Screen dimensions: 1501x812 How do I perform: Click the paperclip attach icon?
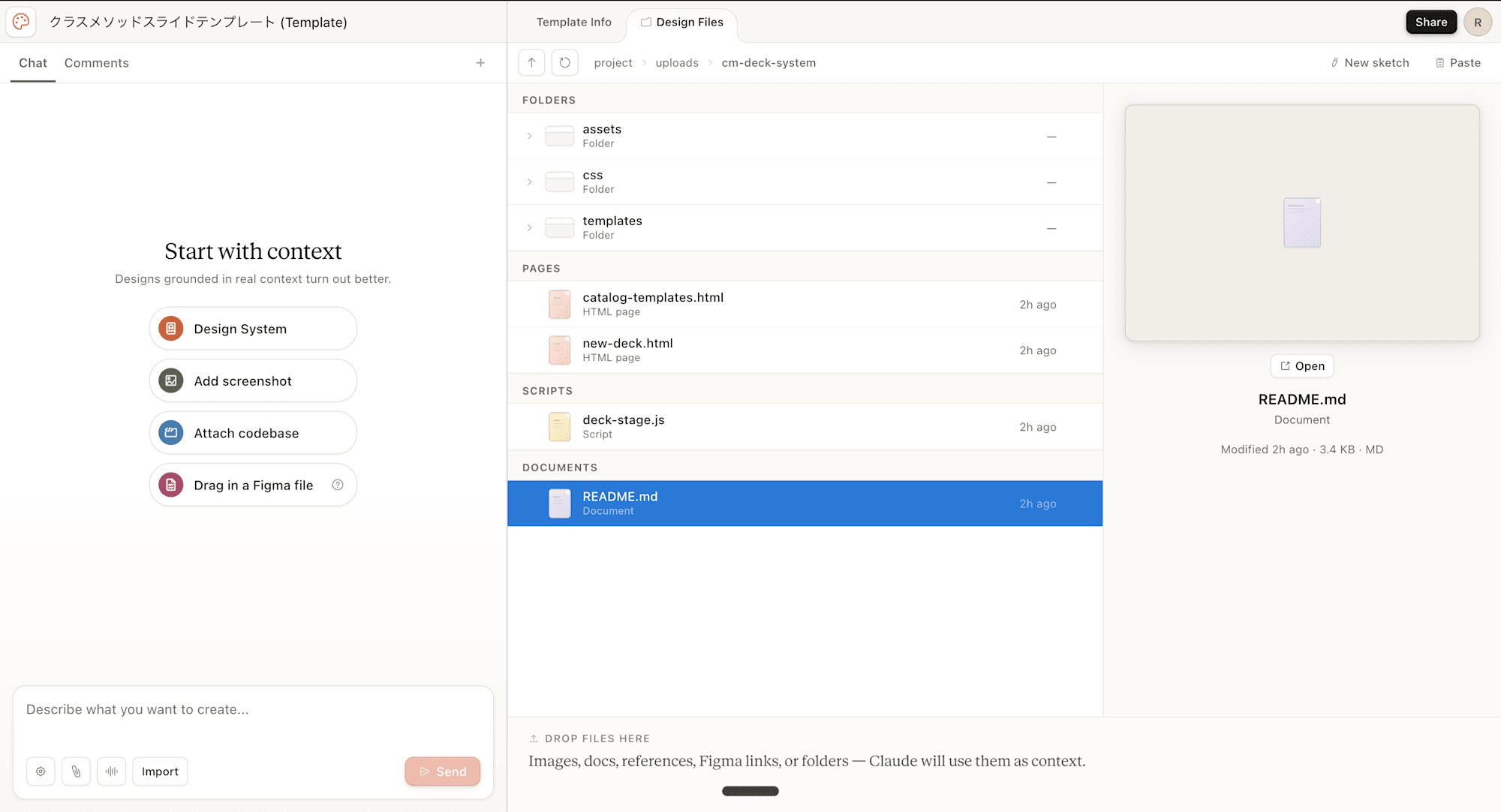[76, 771]
